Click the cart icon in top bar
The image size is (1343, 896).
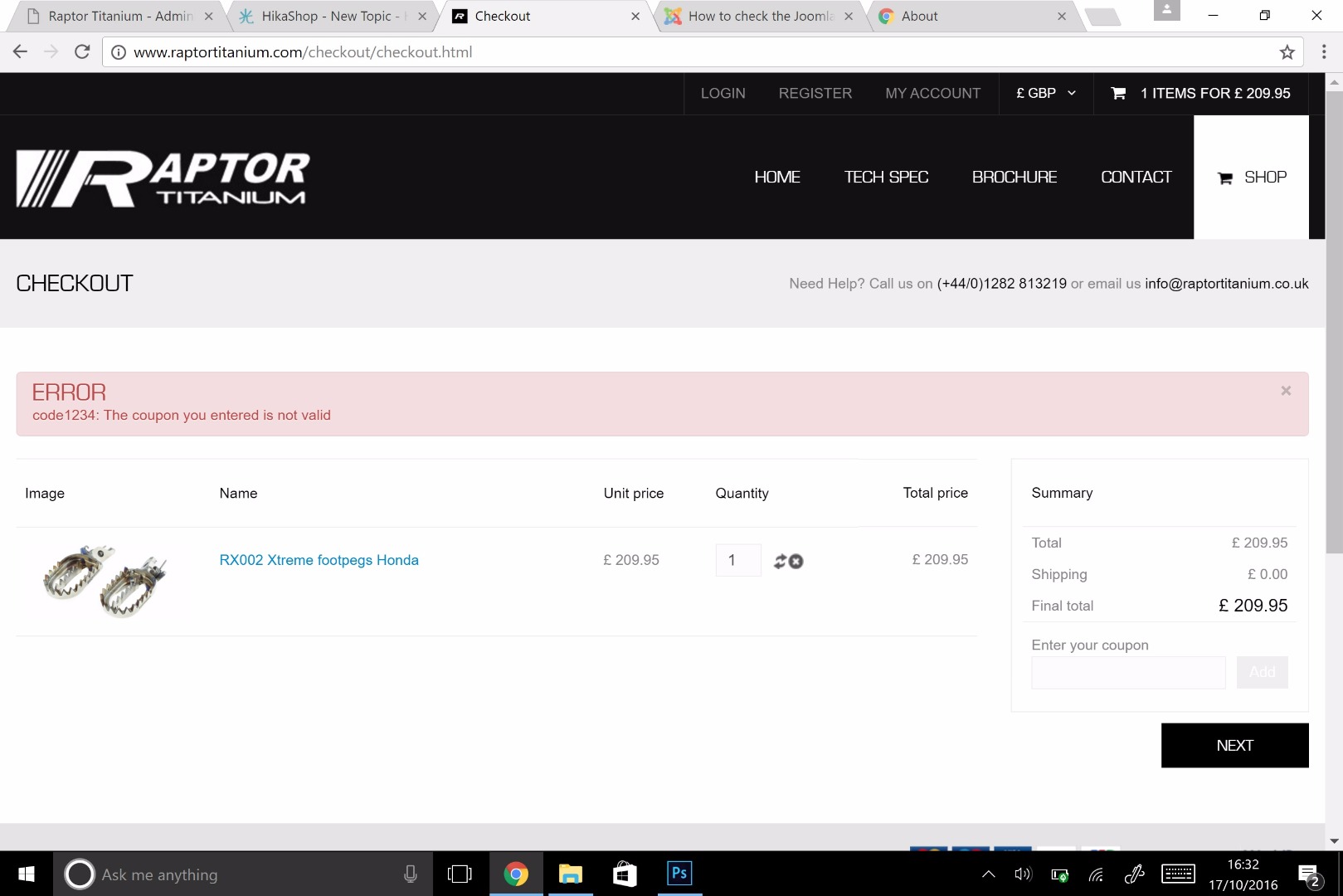(x=1118, y=93)
